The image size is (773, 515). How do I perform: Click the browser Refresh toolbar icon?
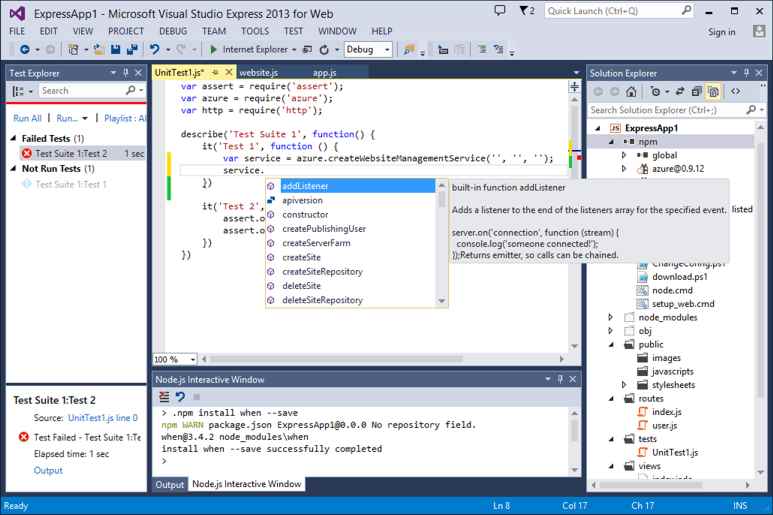324,49
